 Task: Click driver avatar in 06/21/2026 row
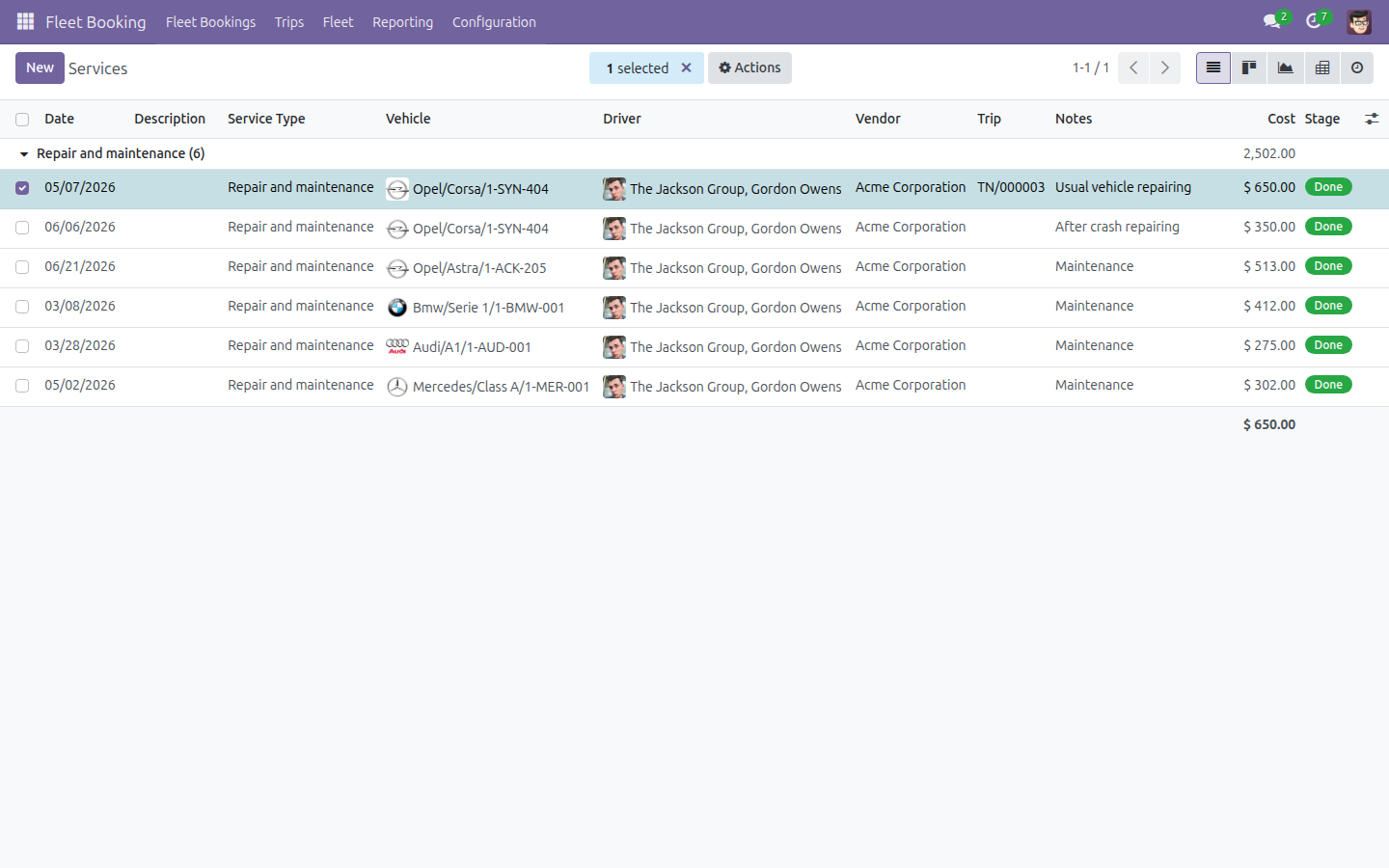pyautogui.click(x=614, y=268)
